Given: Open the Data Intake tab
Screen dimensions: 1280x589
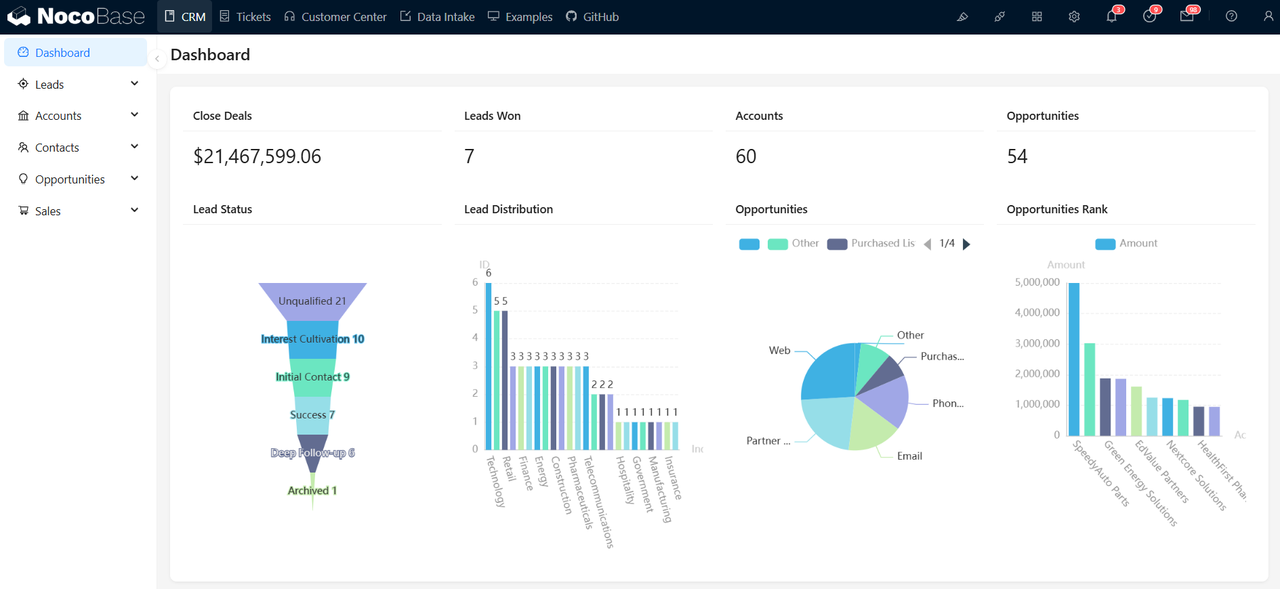Looking at the screenshot, I should coord(437,17).
